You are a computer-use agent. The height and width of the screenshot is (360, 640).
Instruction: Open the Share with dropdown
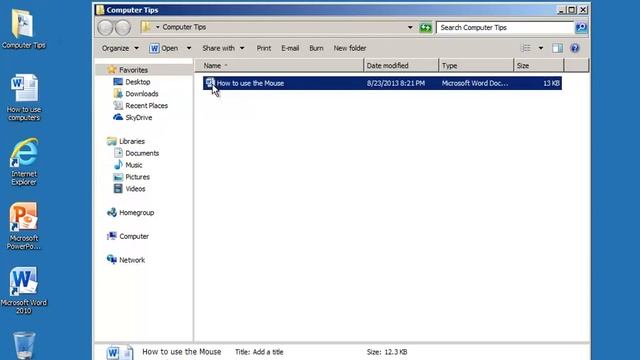point(223,48)
